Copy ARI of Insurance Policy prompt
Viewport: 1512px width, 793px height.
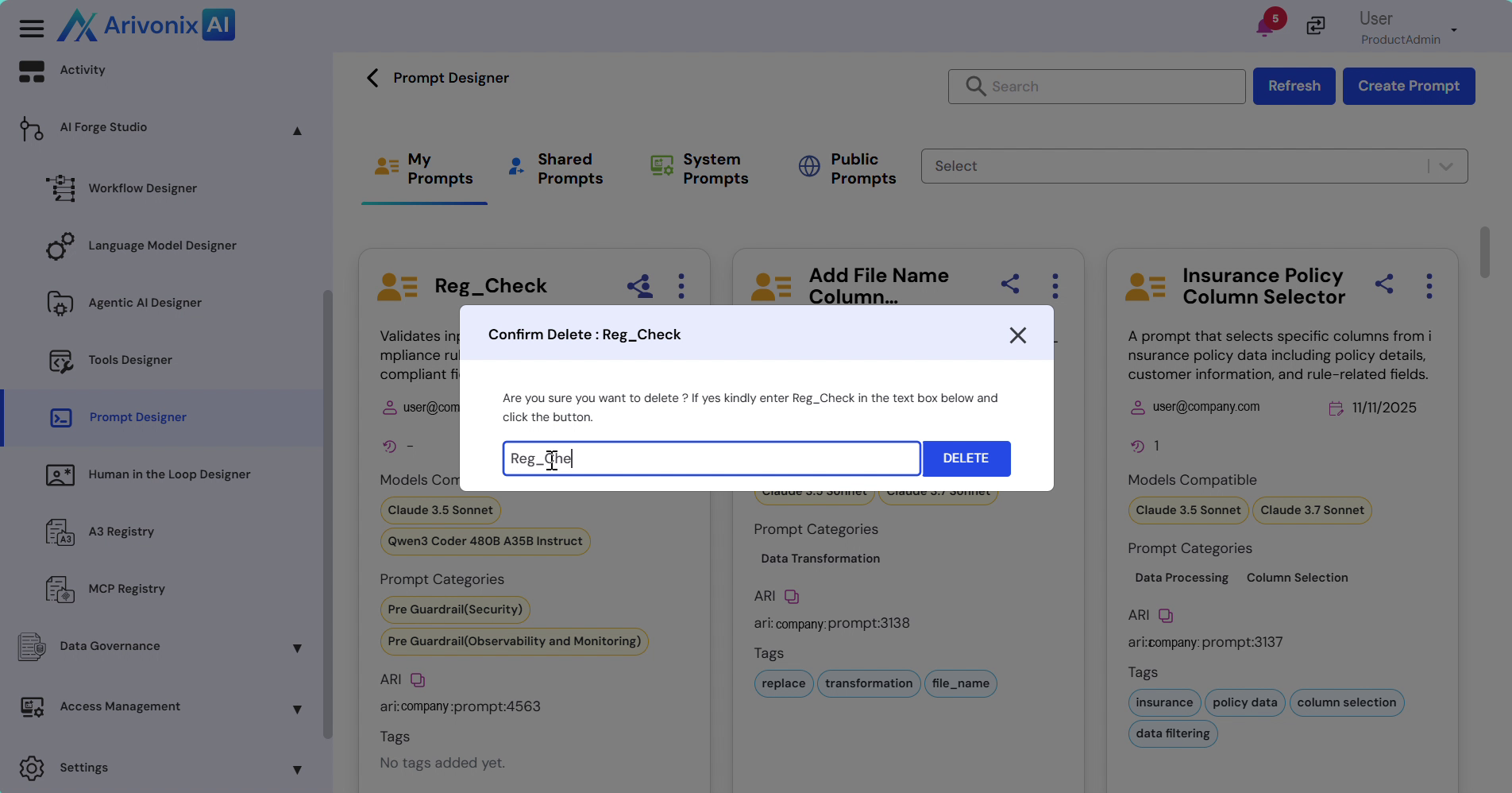click(1165, 615)
